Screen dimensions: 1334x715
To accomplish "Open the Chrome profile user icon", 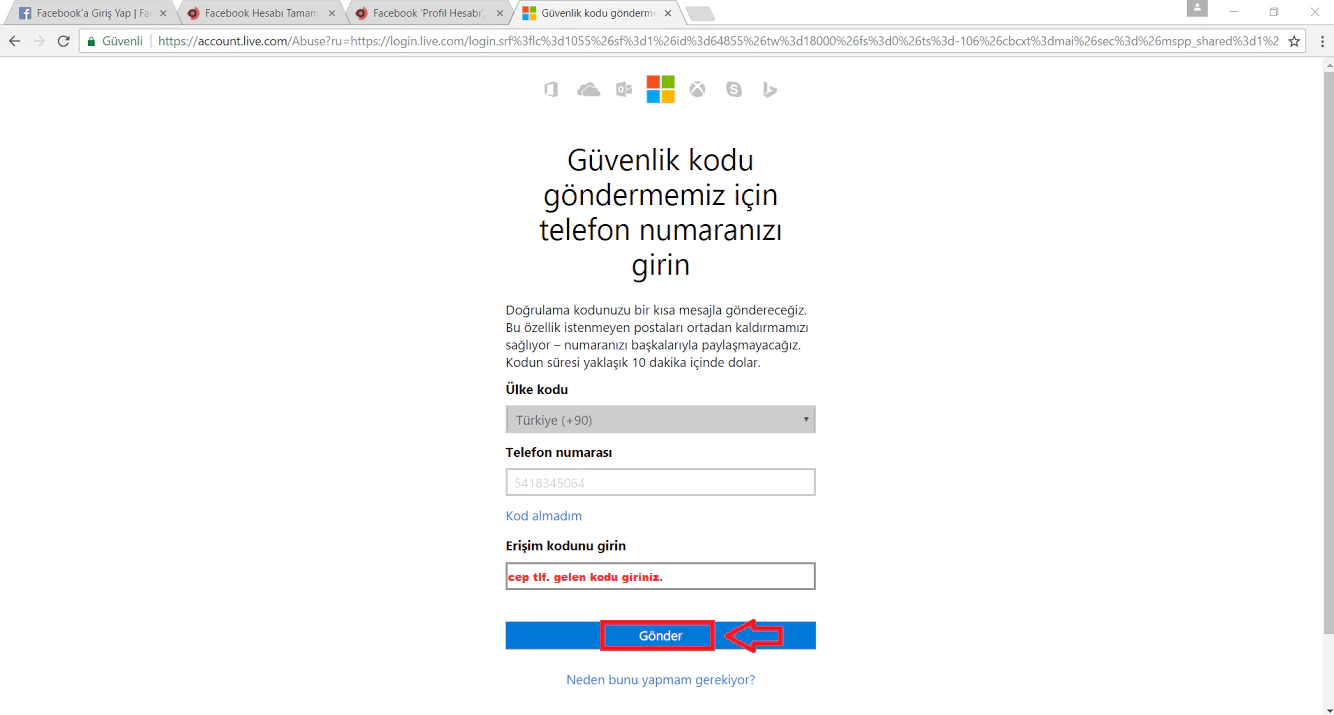I will 1197,9.
